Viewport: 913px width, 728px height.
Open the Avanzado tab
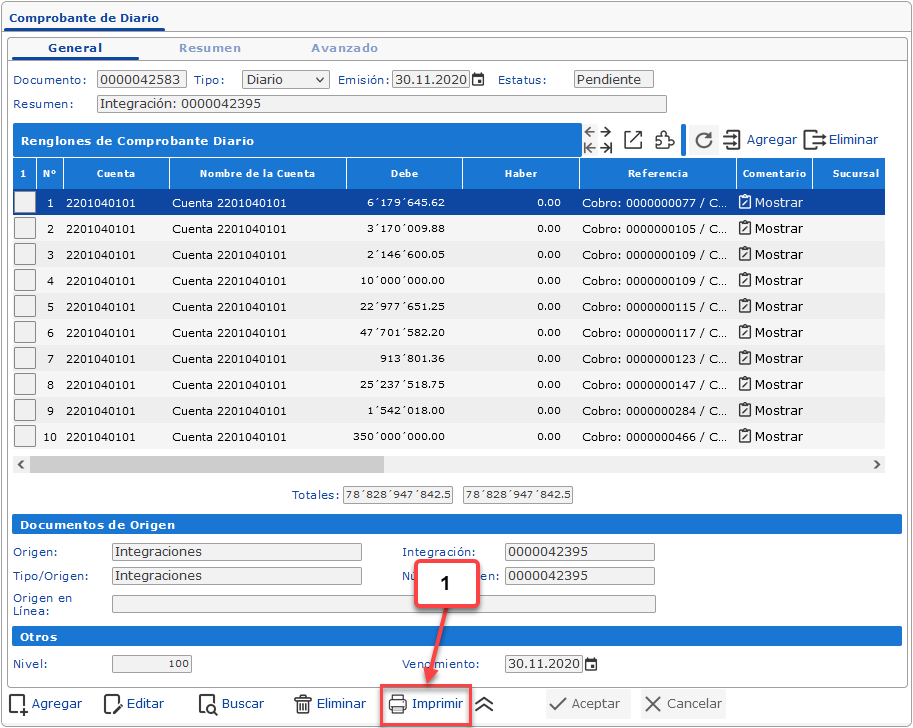[344, 48]
